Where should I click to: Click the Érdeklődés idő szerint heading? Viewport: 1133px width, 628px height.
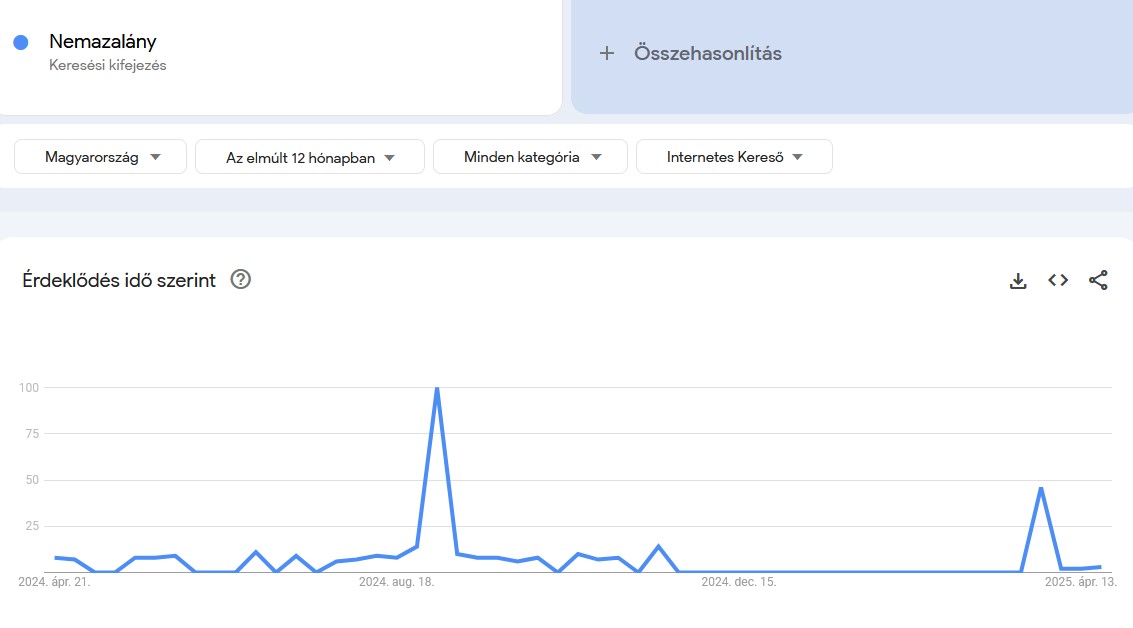[119, 281]
